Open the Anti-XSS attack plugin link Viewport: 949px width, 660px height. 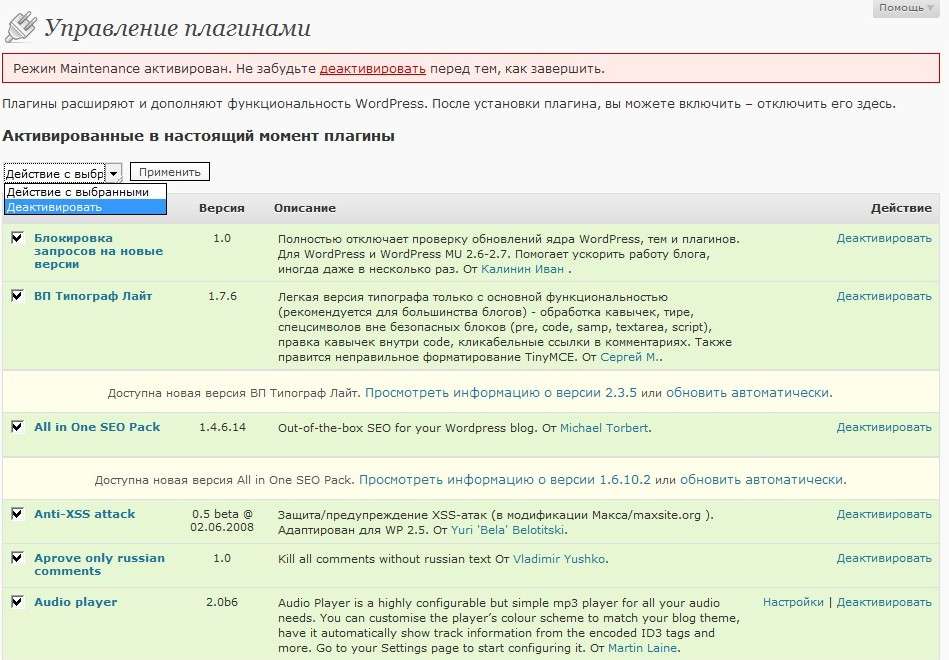(x=85, y=514)
